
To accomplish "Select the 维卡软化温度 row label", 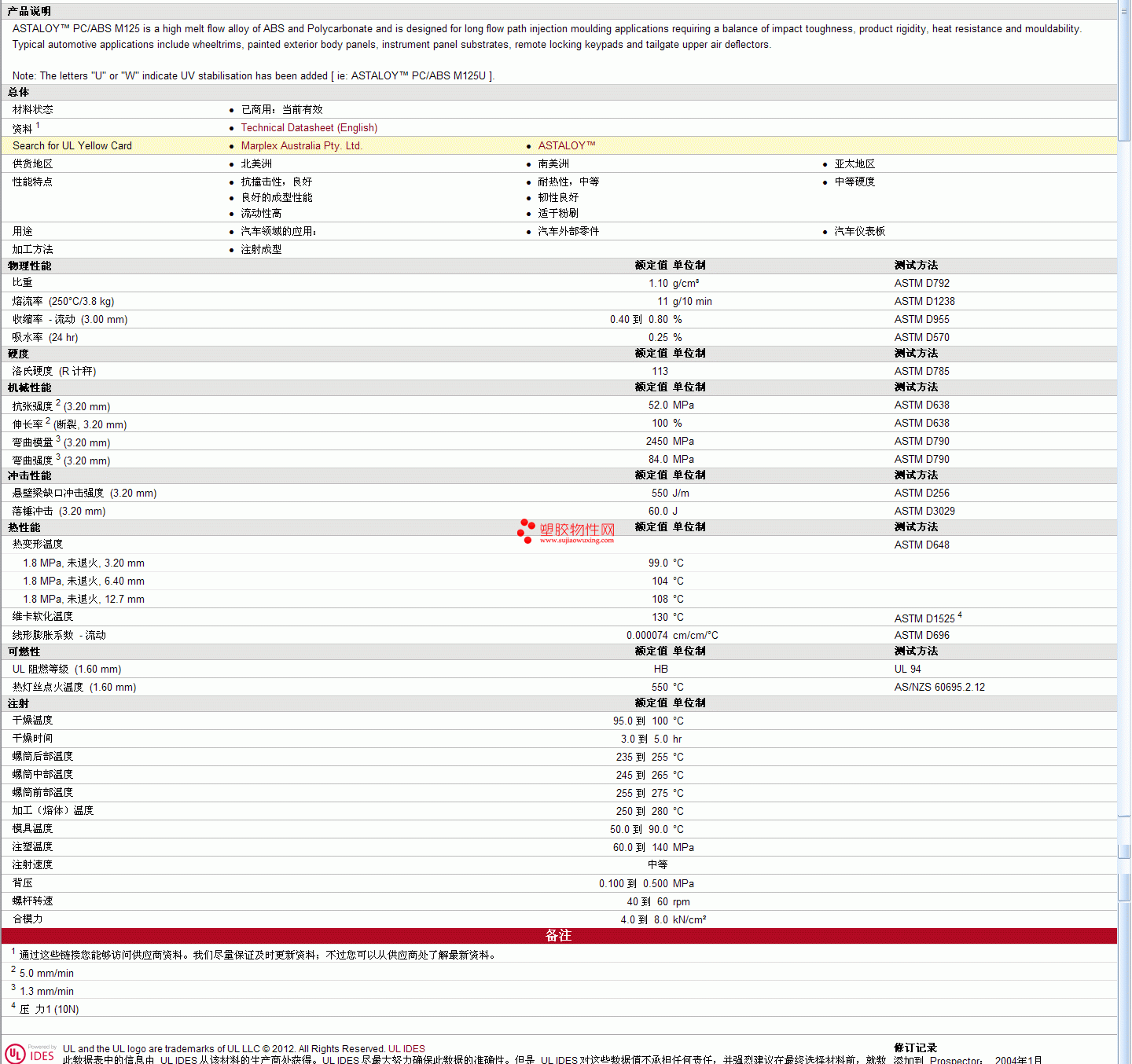I will (43, 616).
